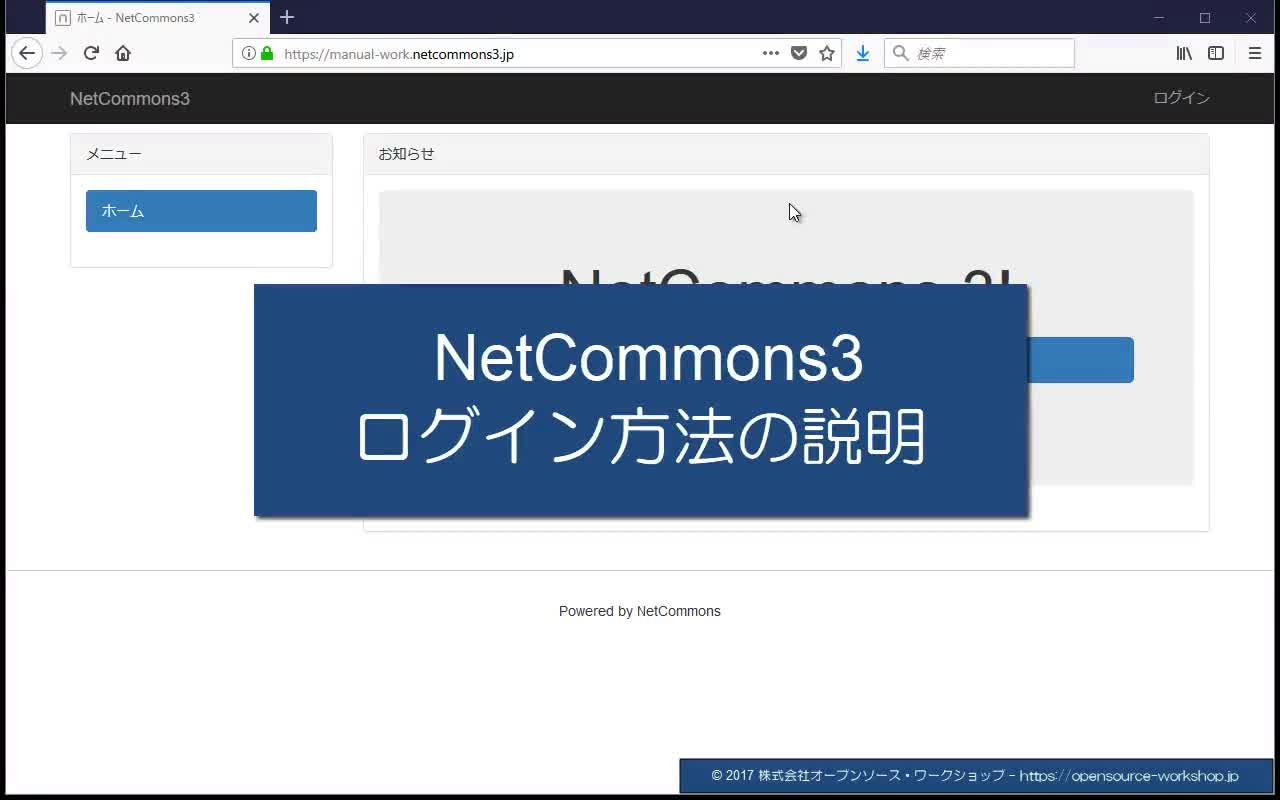Click the ログイン link in navbar

pos(1181,98)
